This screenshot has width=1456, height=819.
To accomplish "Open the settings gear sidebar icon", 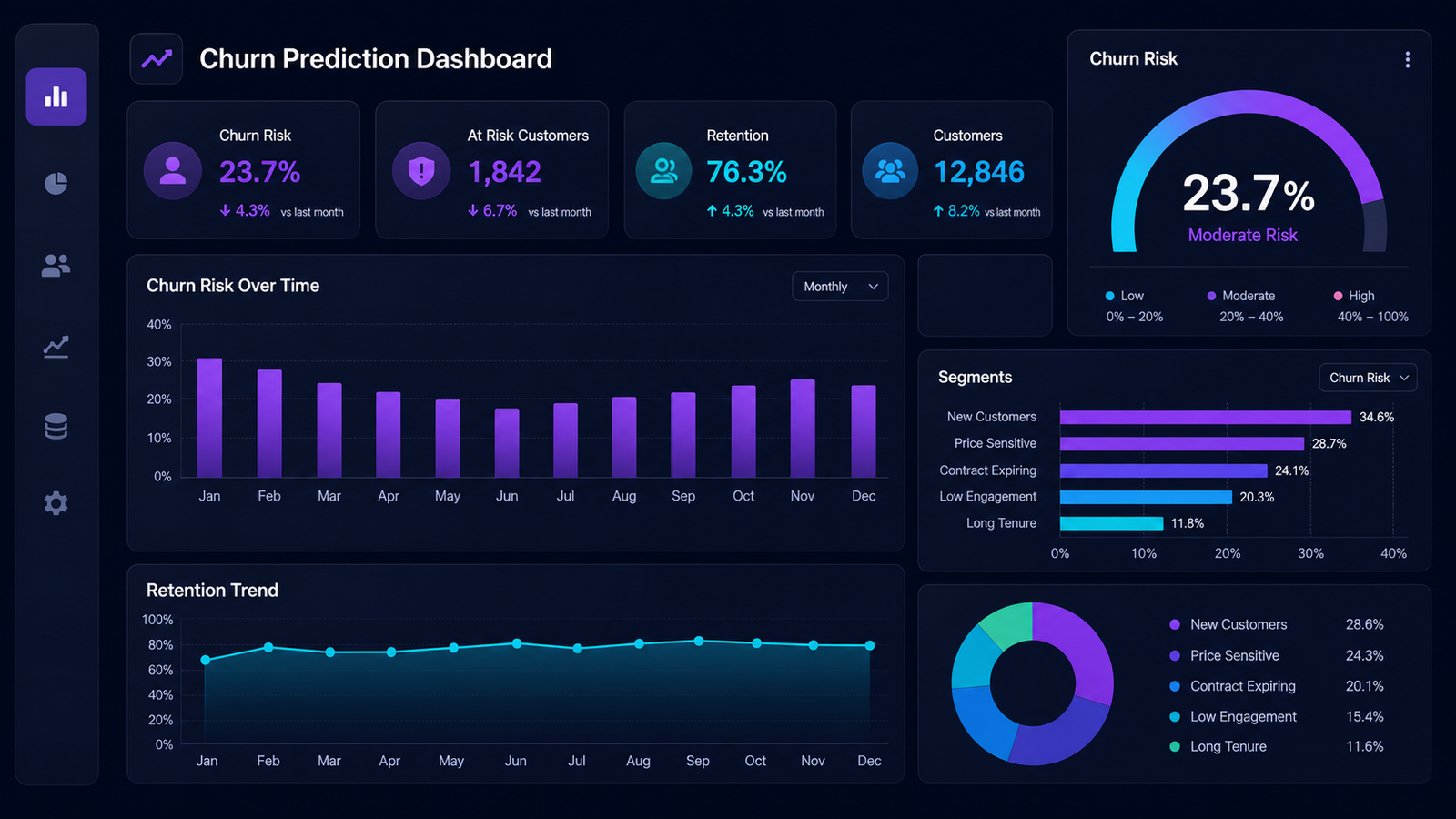I will 56,503.
